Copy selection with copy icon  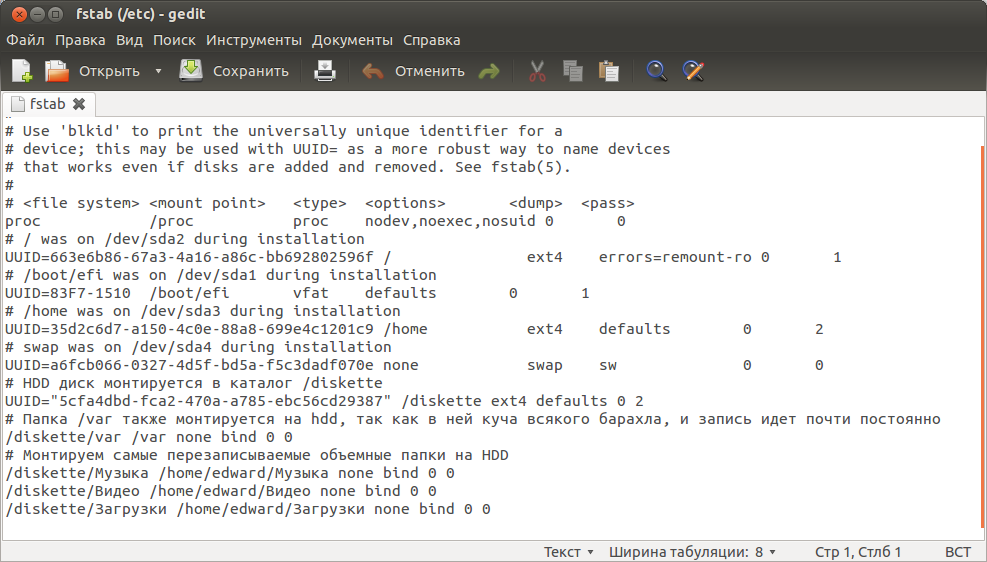click(572, 71)
